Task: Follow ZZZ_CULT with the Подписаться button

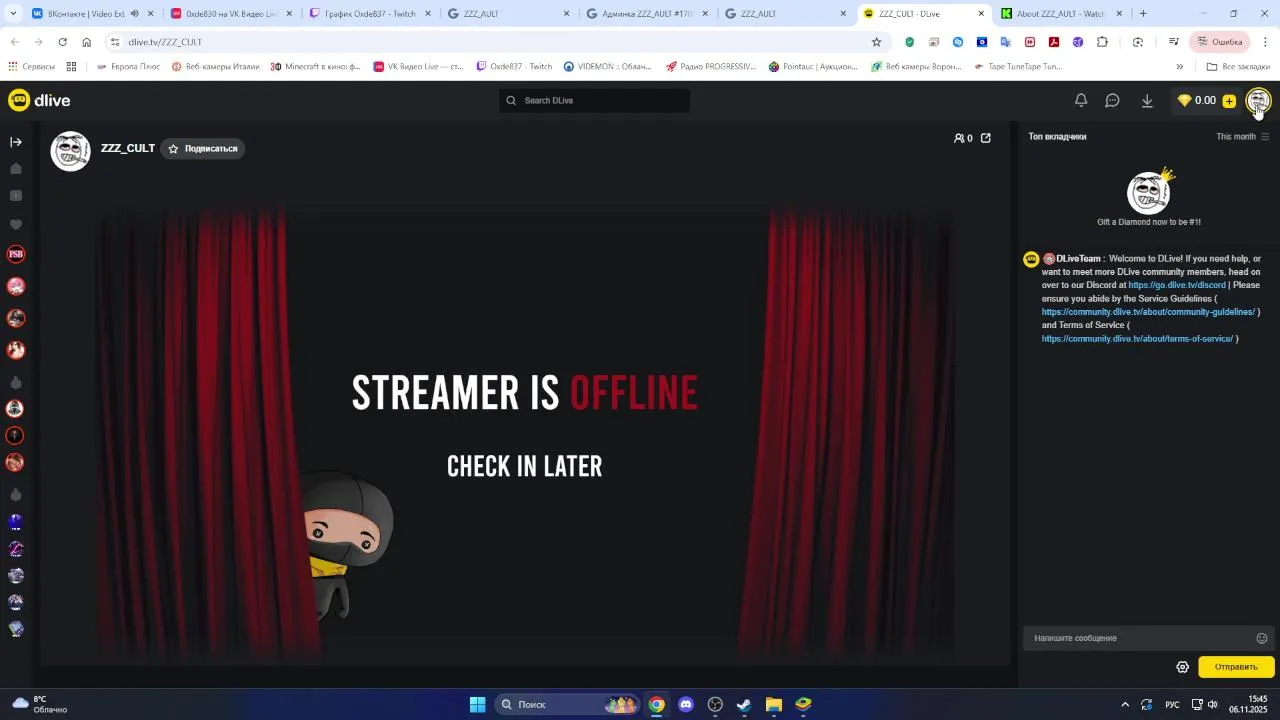Action: [x=203, y=148]
